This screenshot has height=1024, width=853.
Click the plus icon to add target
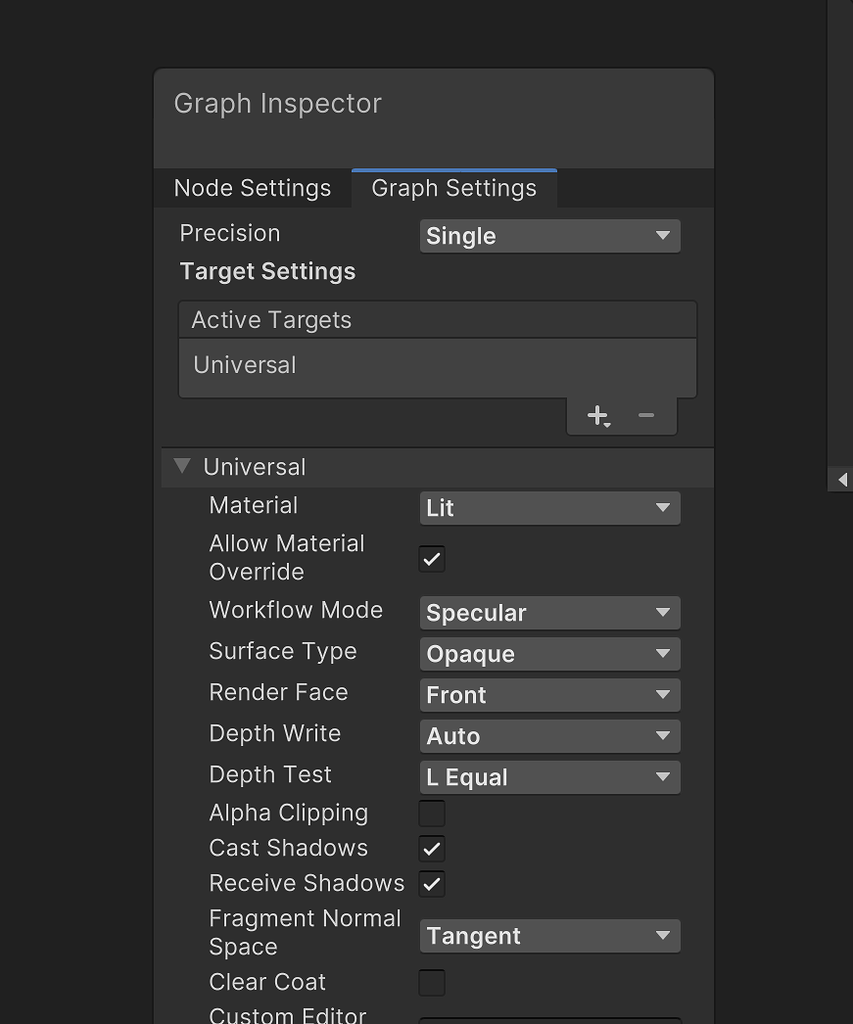pos(597,416)
